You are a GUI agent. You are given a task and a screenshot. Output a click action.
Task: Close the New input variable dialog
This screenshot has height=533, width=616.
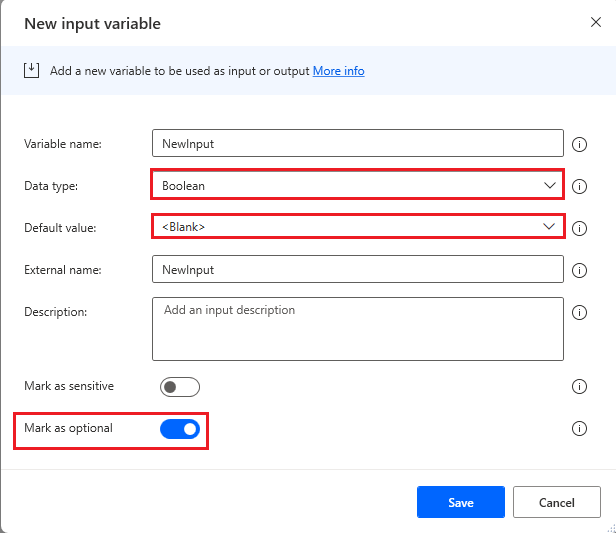596,22
